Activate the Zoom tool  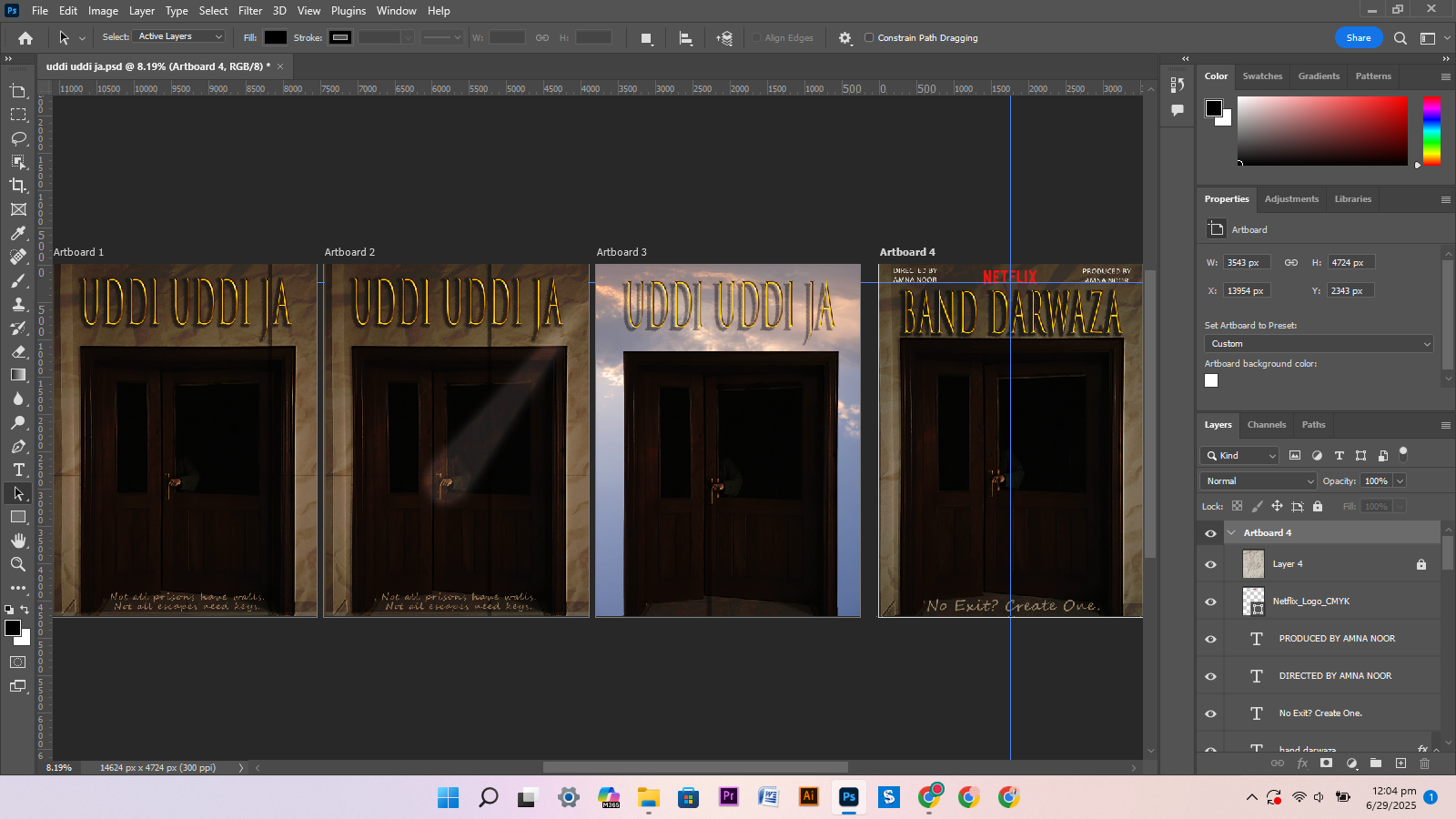[18, 563]
